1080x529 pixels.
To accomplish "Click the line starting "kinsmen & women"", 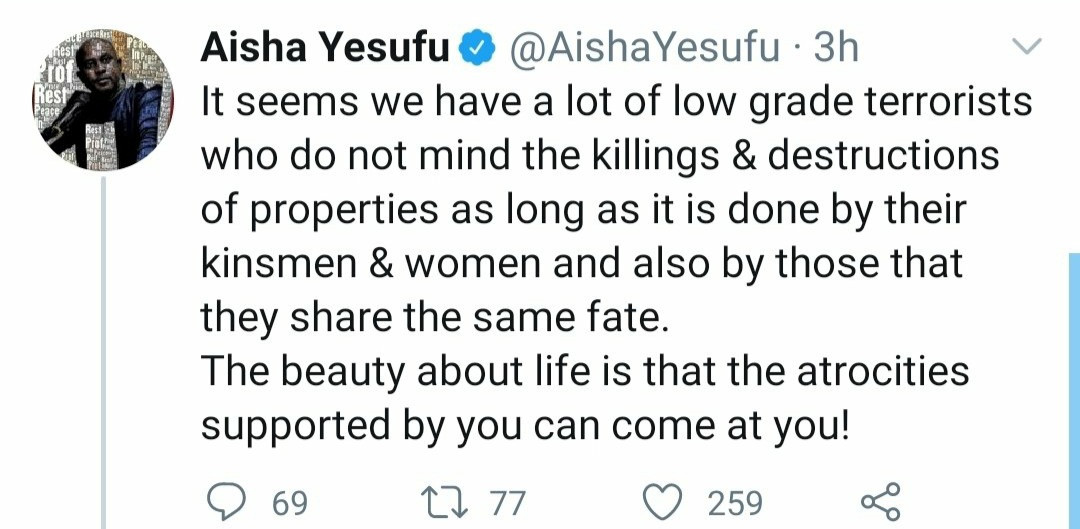I will pyautogui.click(x=582, y=264).
